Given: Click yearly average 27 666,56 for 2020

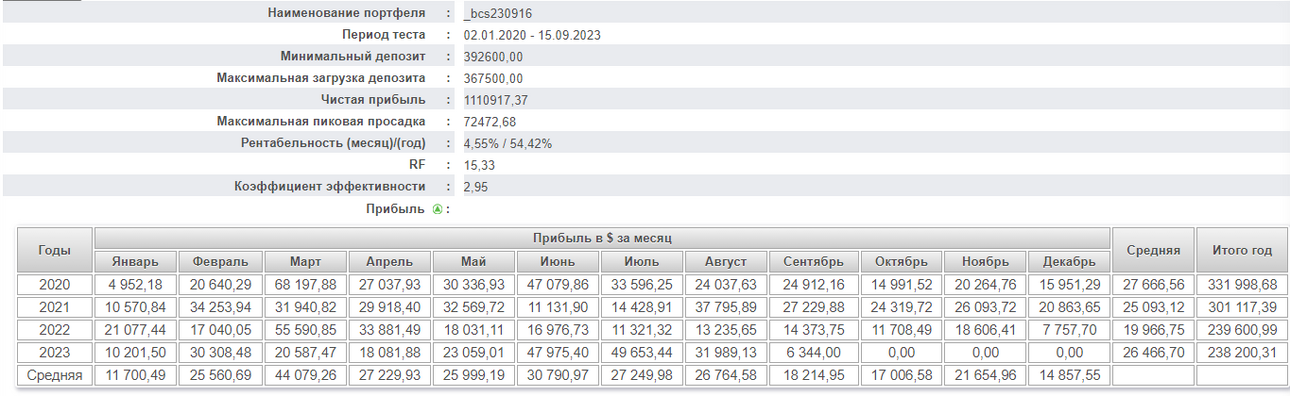Looking at the screenshot, I should (x=1153, y=285).
